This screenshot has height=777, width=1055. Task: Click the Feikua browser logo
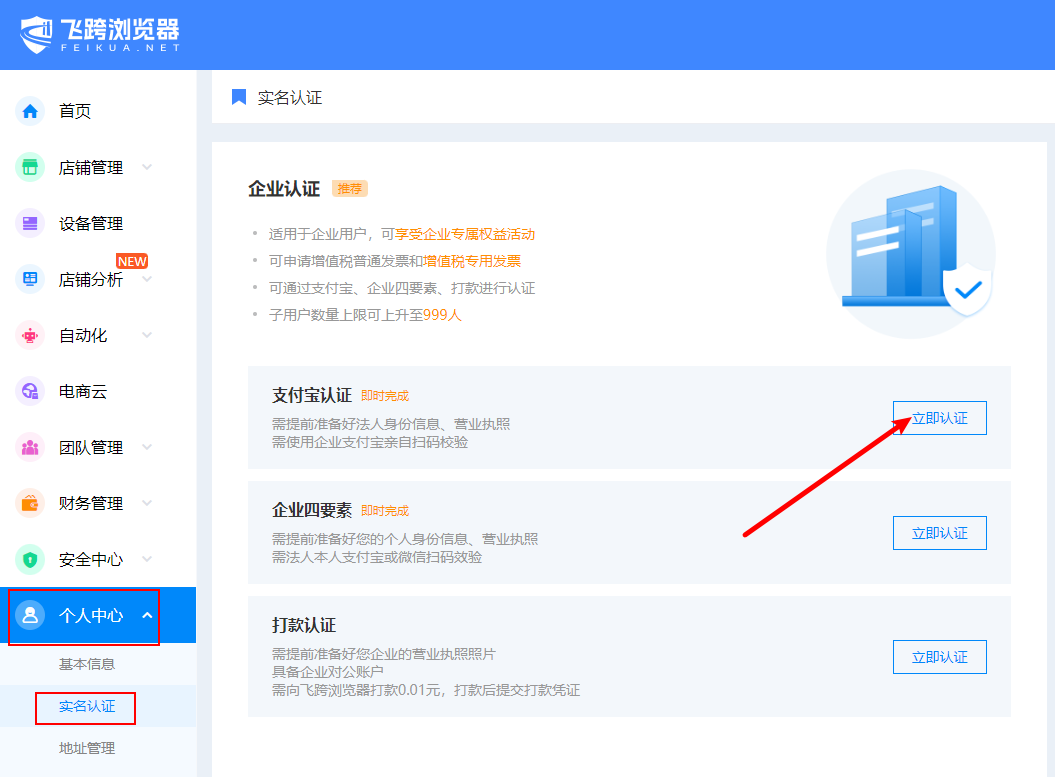point(100,34)
